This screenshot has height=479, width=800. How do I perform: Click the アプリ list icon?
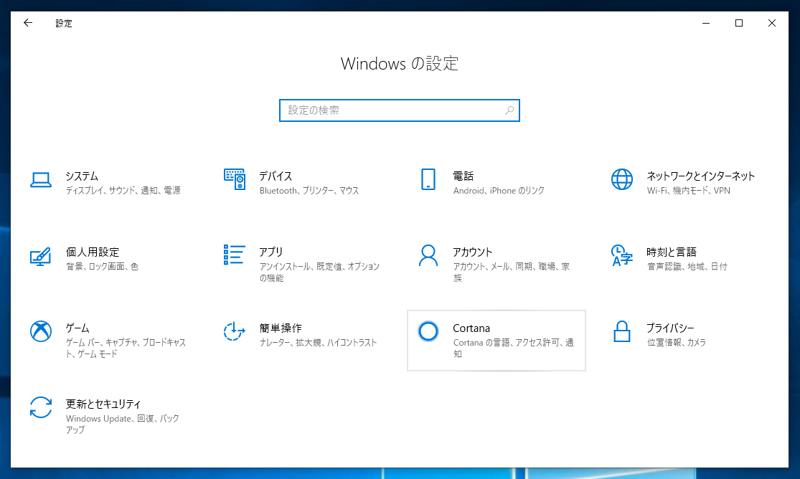click(234, 255)
